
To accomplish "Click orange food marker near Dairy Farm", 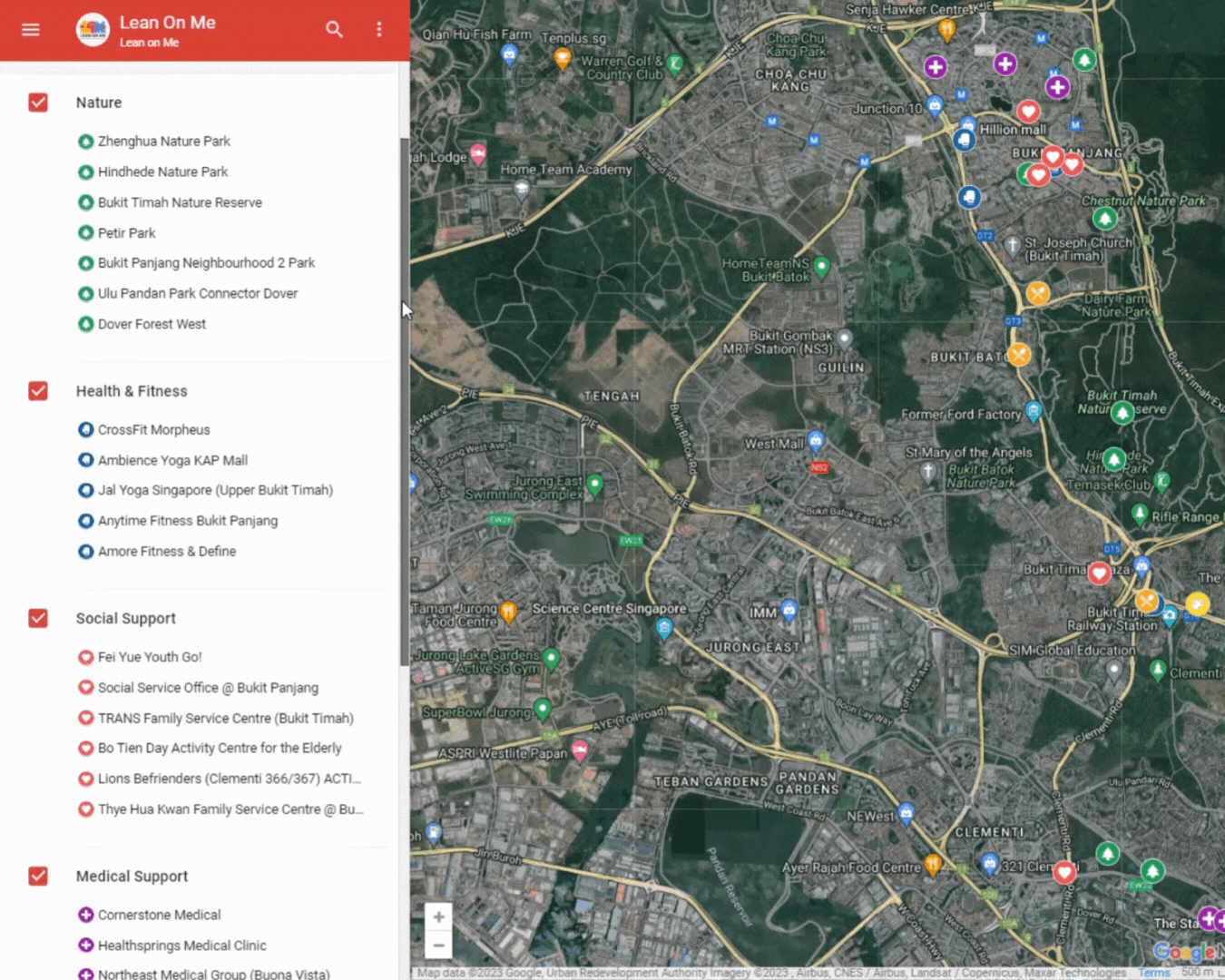I will click(1038, 293).
